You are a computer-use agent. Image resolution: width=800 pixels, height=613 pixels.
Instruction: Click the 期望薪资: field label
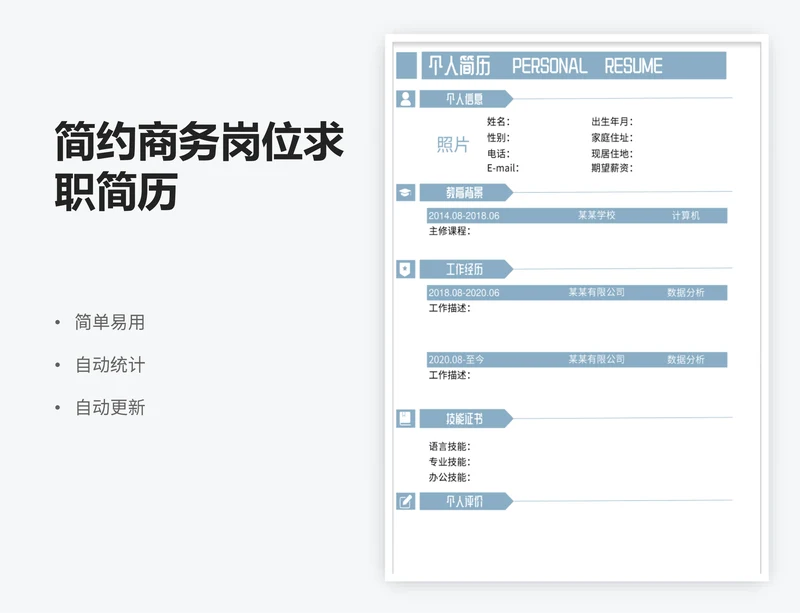click(612, 168)
